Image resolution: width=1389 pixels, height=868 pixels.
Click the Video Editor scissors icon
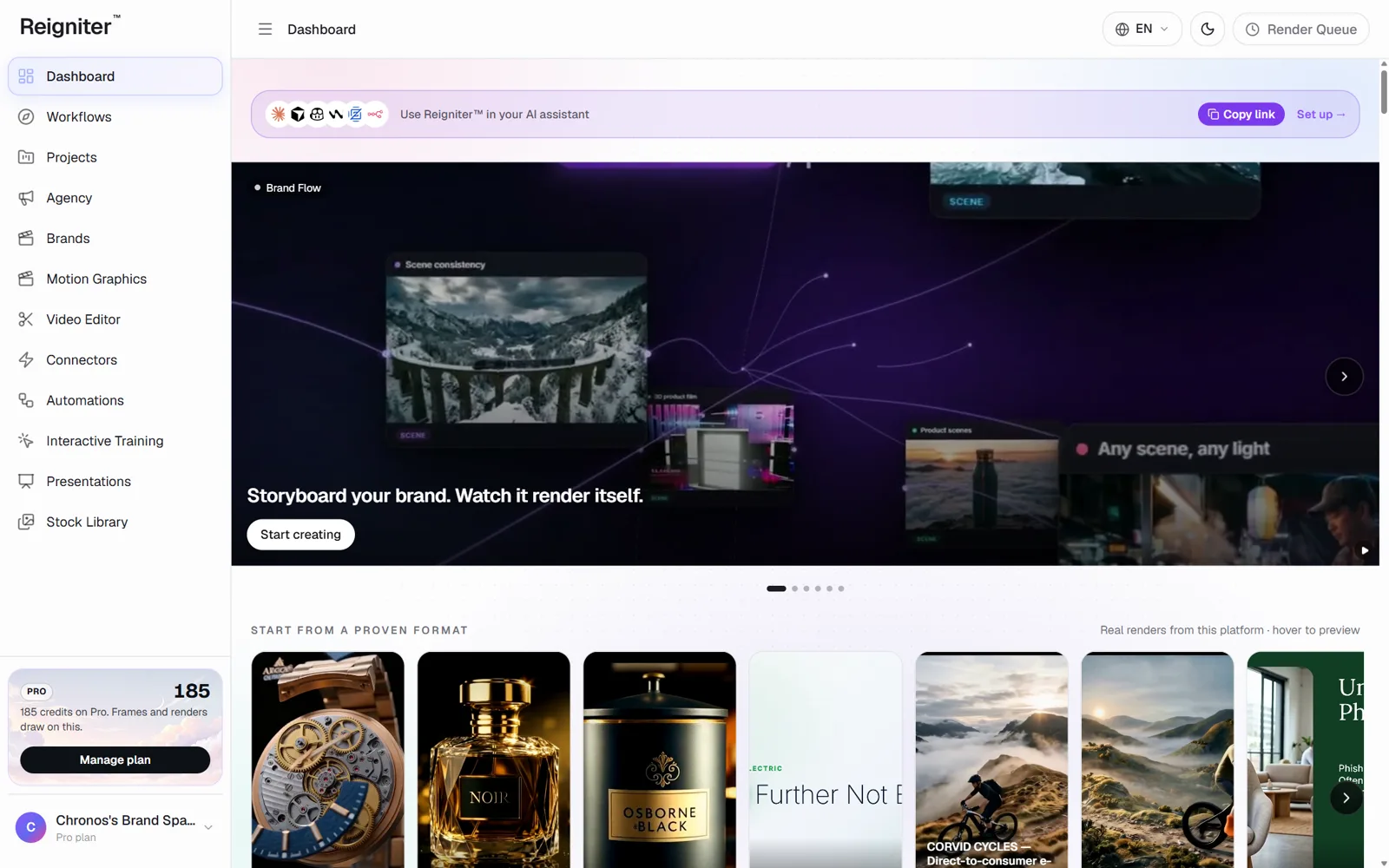point(26,319)
